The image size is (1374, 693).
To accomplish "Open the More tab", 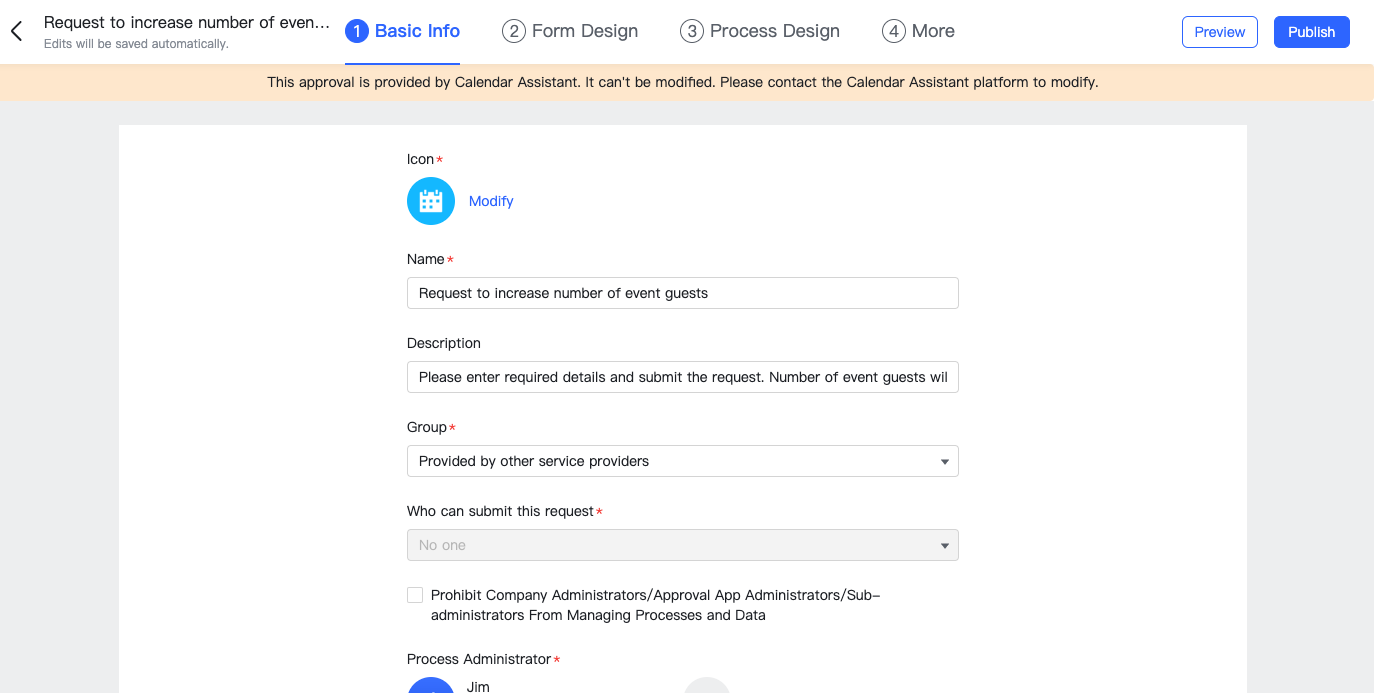I will 932,31.
